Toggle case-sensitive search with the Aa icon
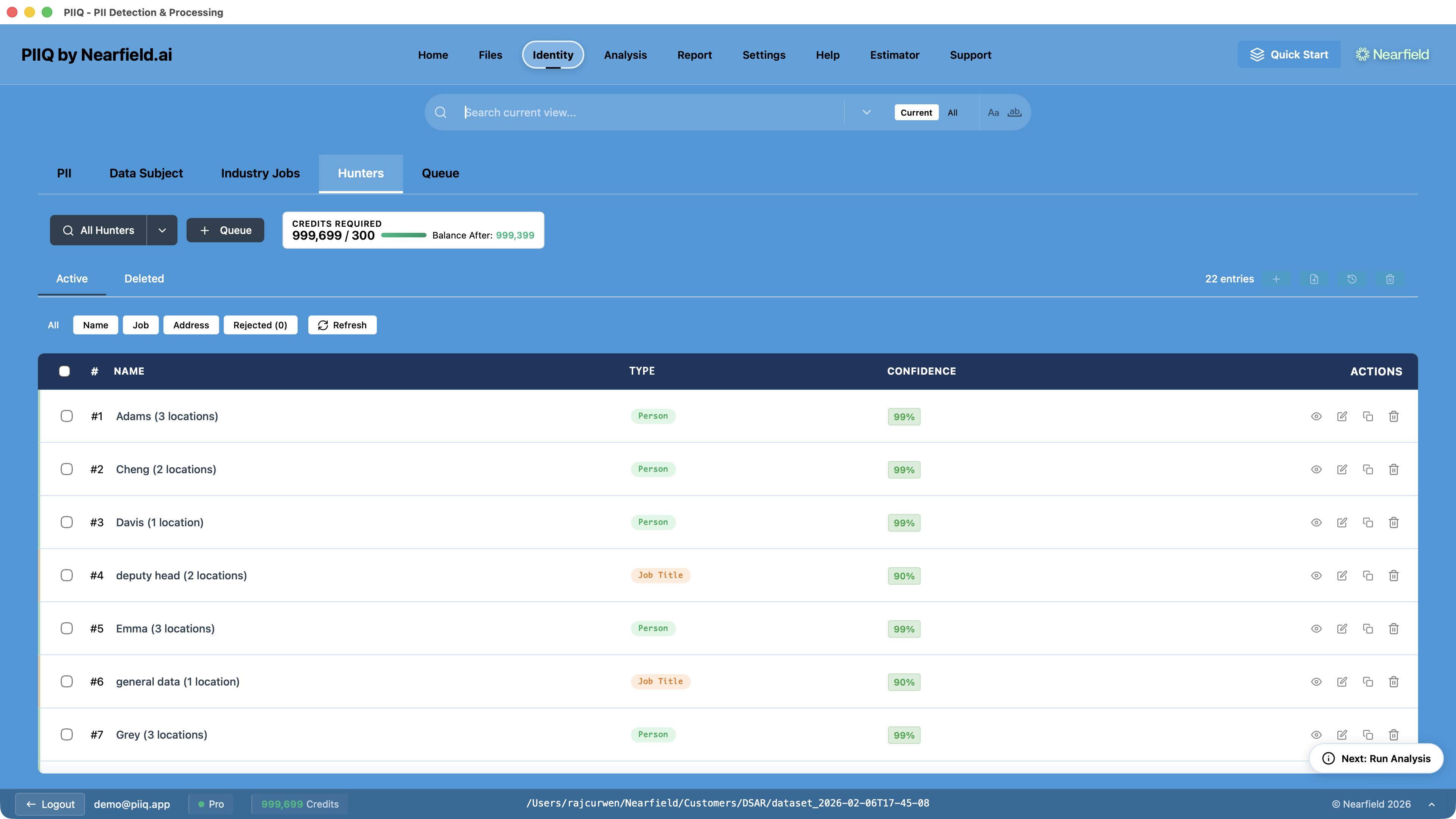The height and width of the screenshot is (819, 1456). pos(994,112)
